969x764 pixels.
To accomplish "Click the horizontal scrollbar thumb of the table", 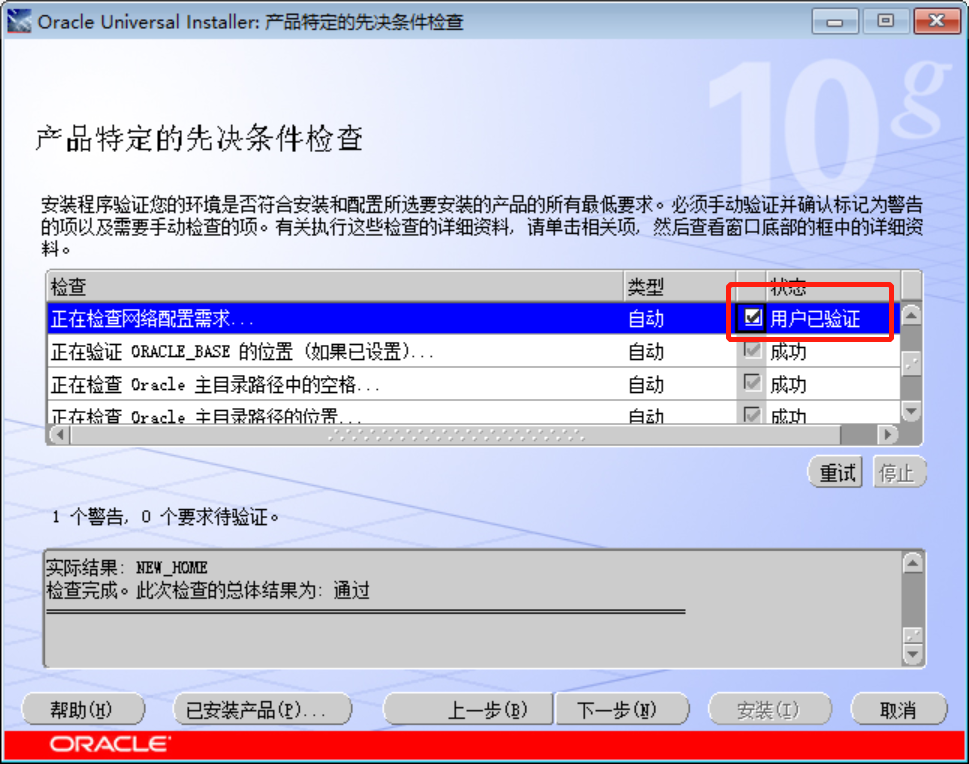I will click(x=456, y=435).
